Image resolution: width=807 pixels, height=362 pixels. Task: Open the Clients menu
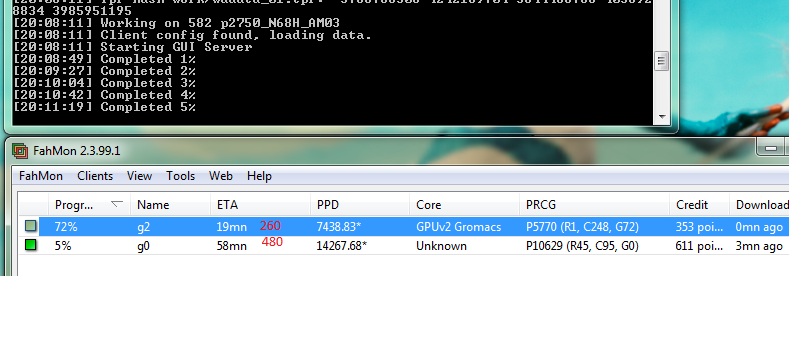(x=95, y=176)
